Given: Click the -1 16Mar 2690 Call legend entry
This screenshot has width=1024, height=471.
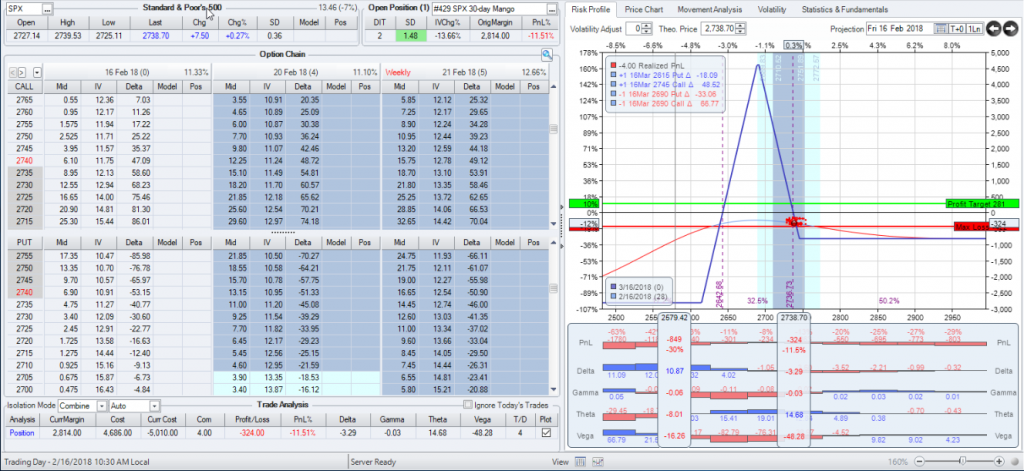Looking at the screenshot, I should 666,103.
